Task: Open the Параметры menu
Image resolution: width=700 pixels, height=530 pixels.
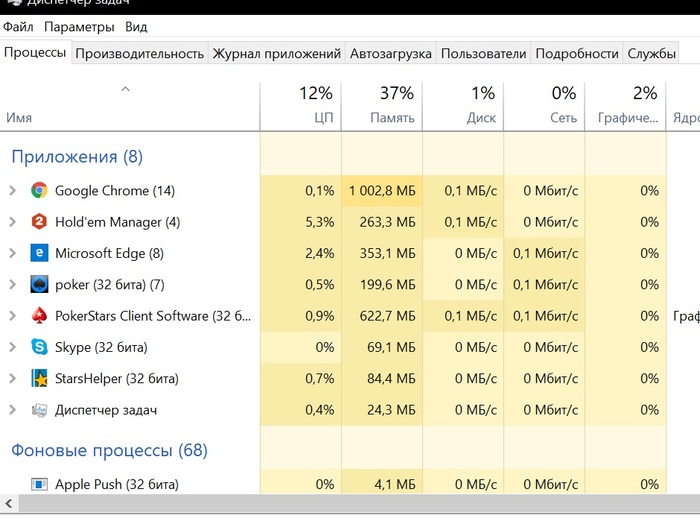Action: [79, 27]
